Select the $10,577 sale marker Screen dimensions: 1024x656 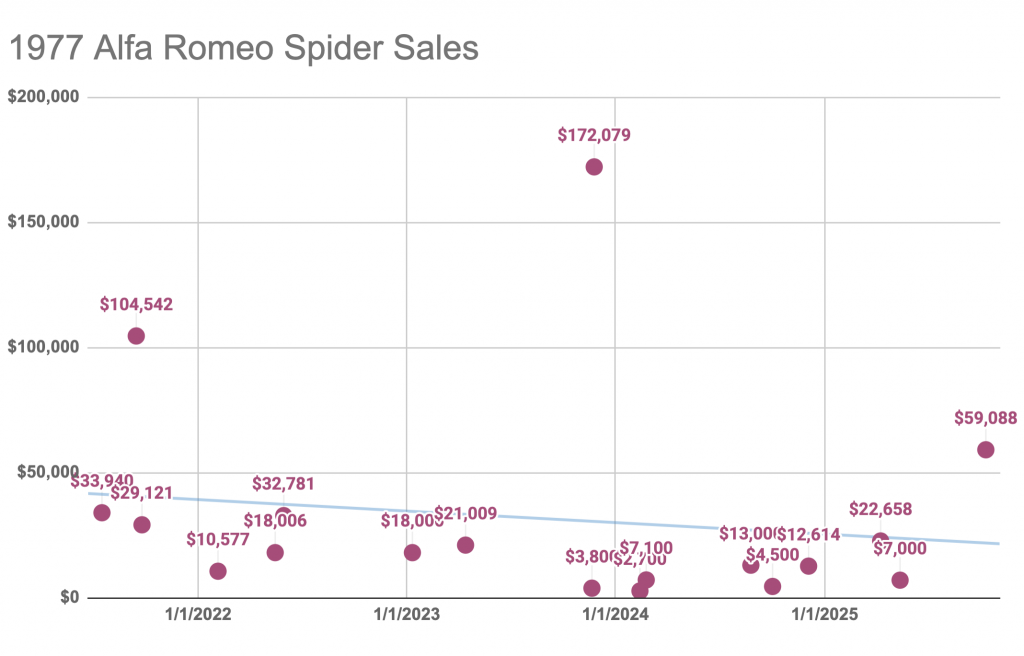(218, 571)
